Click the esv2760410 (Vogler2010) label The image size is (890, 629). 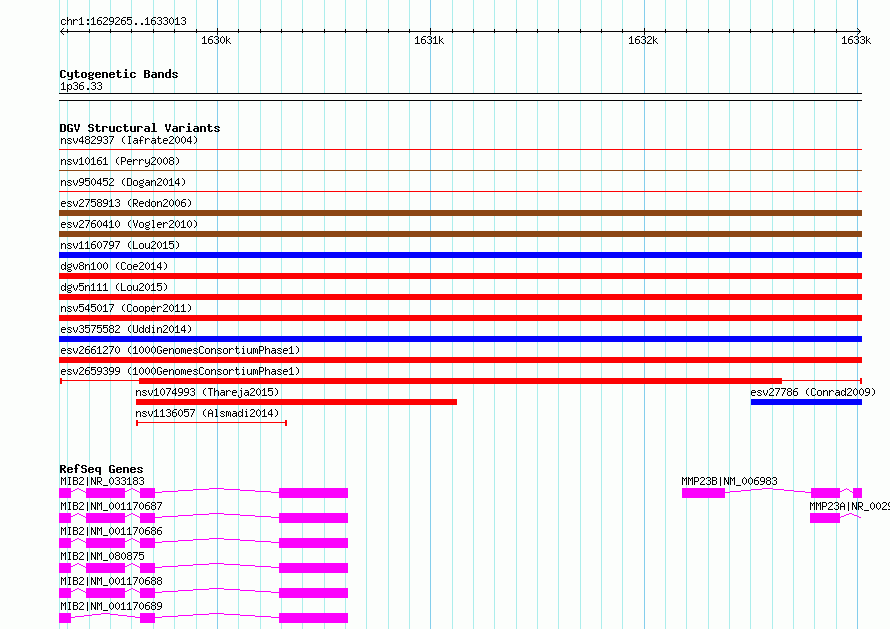click(129, 224)
